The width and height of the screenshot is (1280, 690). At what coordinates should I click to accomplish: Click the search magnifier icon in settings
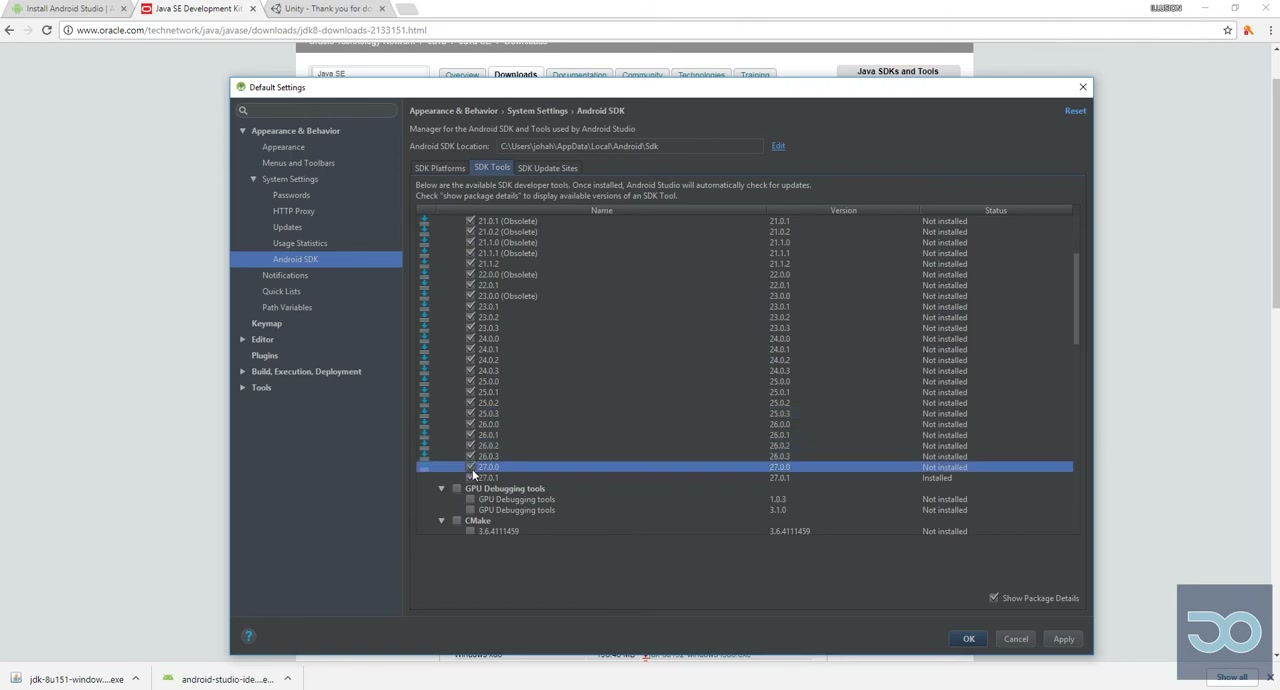[243, 111]
